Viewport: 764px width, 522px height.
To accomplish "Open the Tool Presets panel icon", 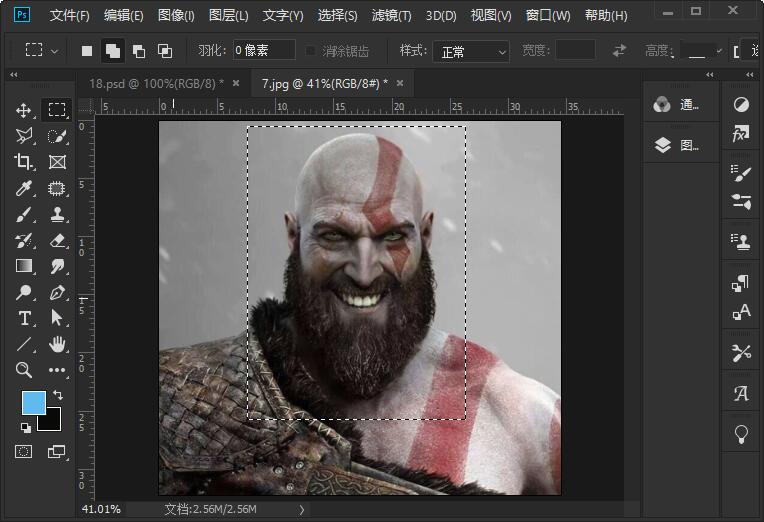I will (741, 352).
